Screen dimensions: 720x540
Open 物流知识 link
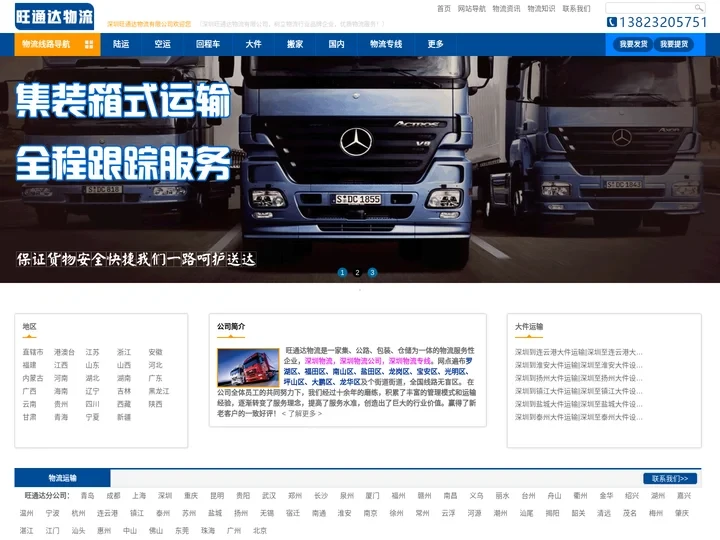pos(541,9)
